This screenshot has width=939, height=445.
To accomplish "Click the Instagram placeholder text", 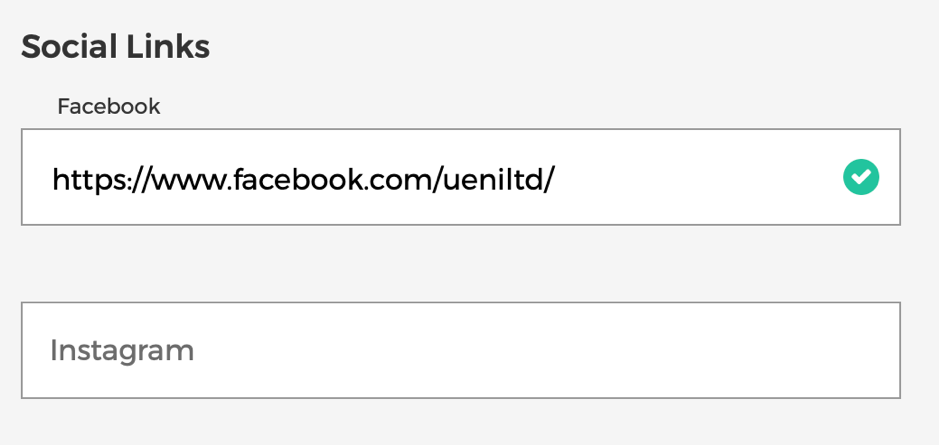I will point(122,351).
